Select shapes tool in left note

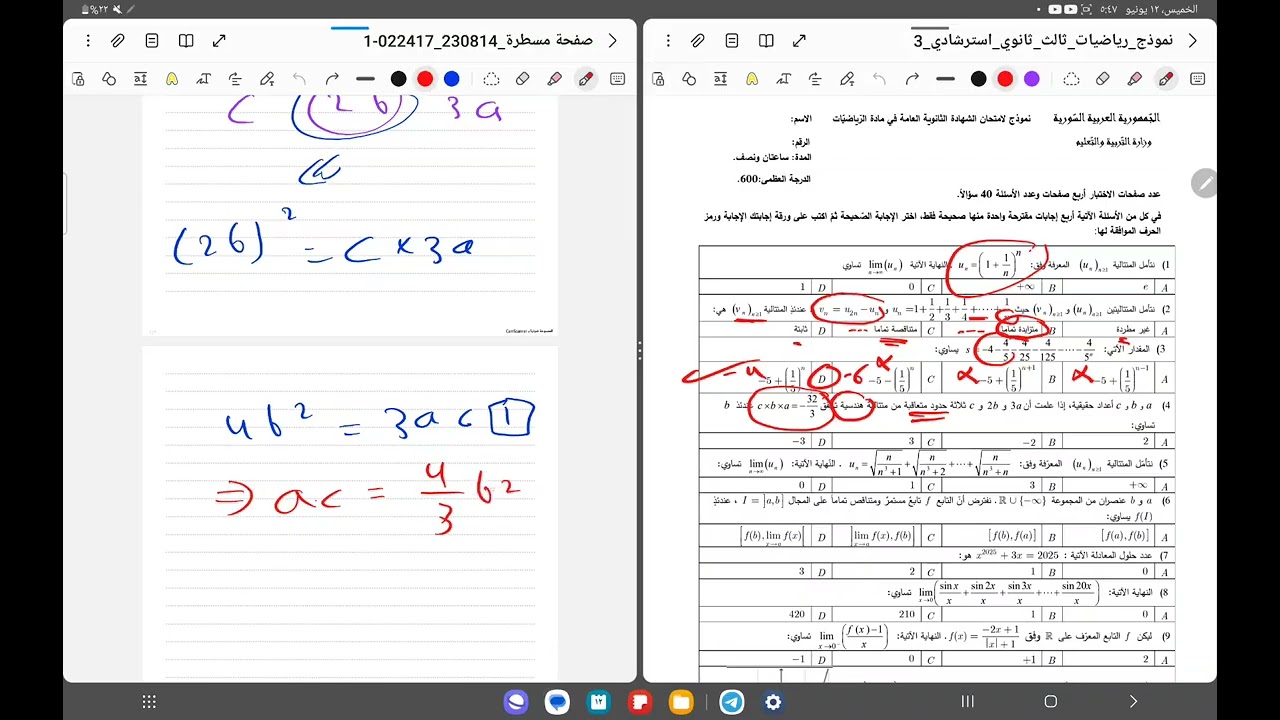109,79
